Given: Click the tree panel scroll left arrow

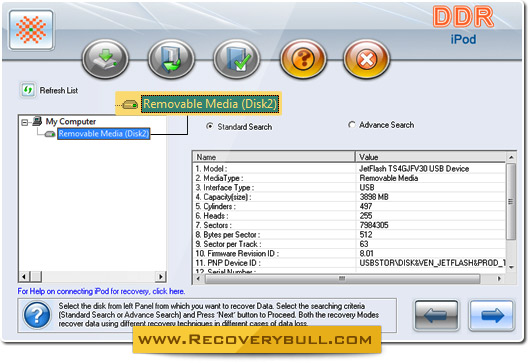Looking at the screenshot, I should tap(24, 277).
